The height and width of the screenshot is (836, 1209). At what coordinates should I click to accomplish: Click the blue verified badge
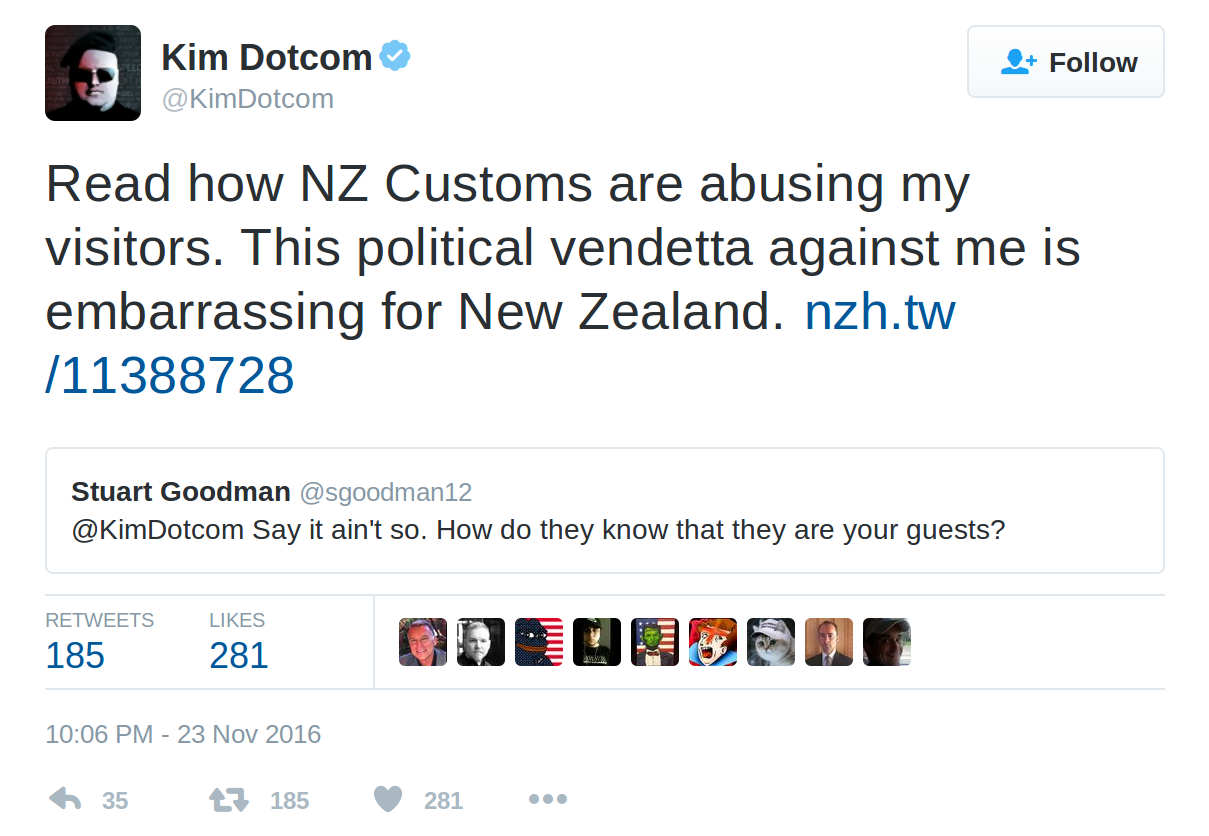click(x=395, y=57)
